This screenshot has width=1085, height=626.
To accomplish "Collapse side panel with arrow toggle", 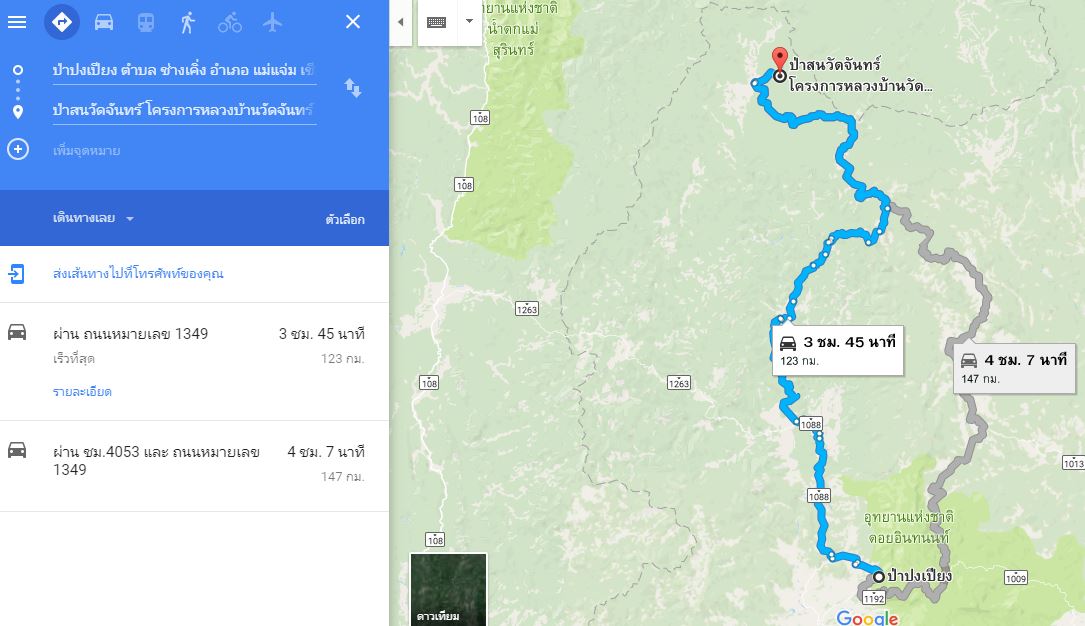I will pyautogui.click(x=401, y=22).
